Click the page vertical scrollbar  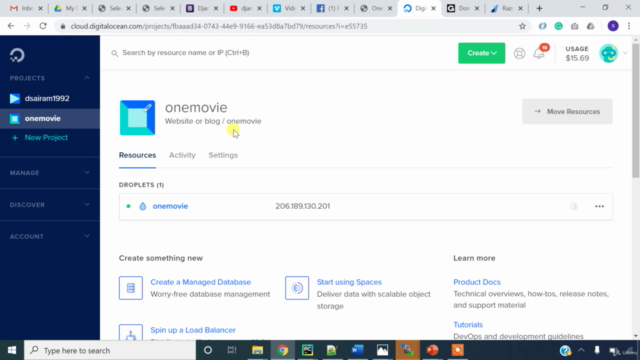pyautogui.click(x=636, y=110)
